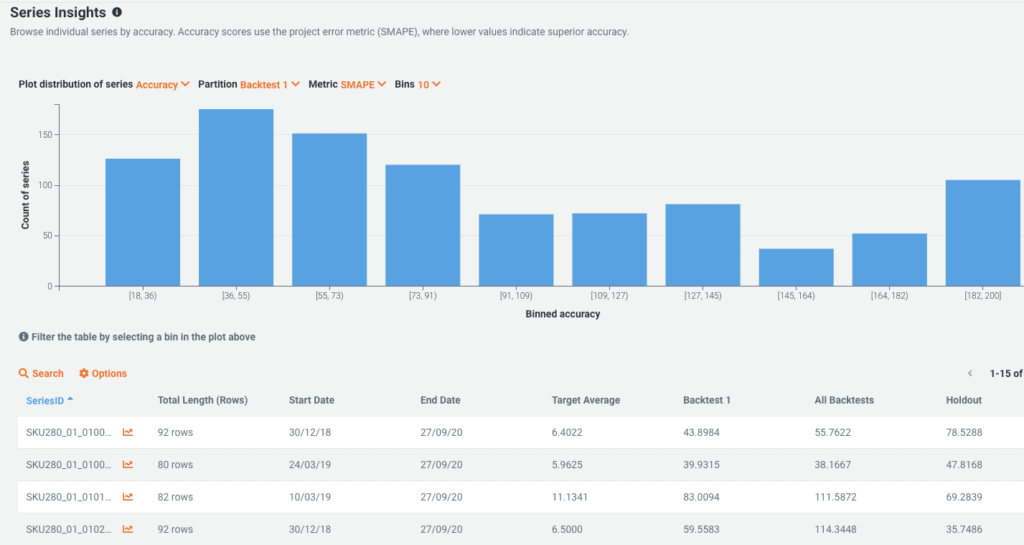Expand the Partition Backtest 1 dropdown
1024x545 pixels.
[270, 85]
